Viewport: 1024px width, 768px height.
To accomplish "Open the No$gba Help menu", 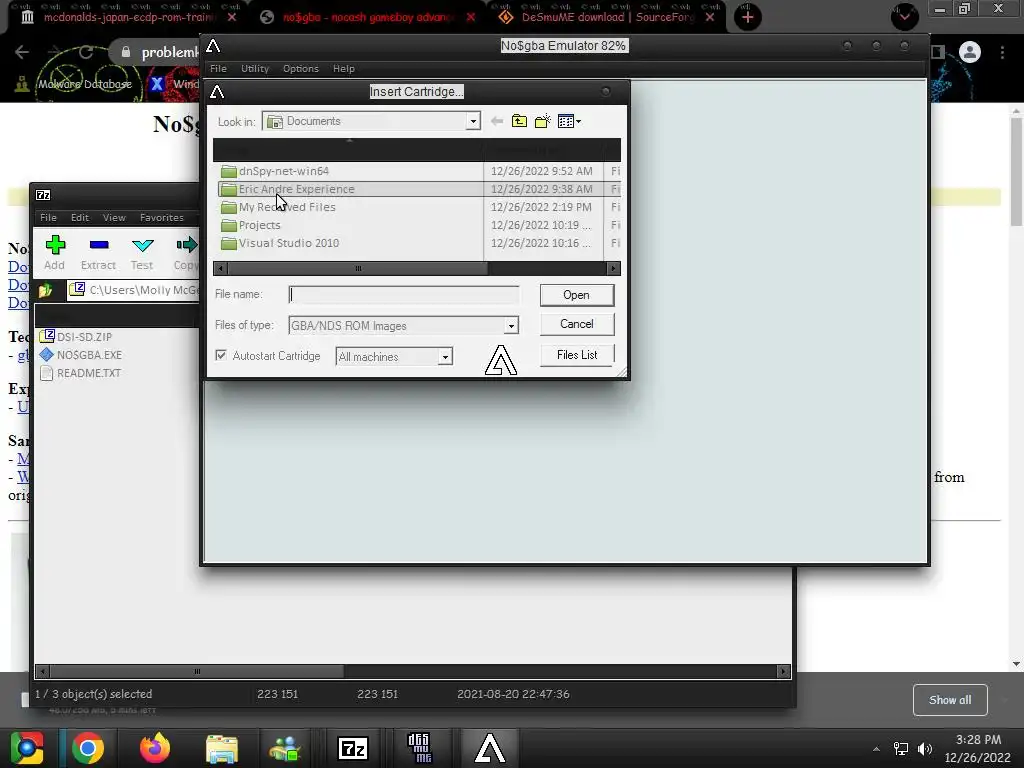I will click(344, 69).
